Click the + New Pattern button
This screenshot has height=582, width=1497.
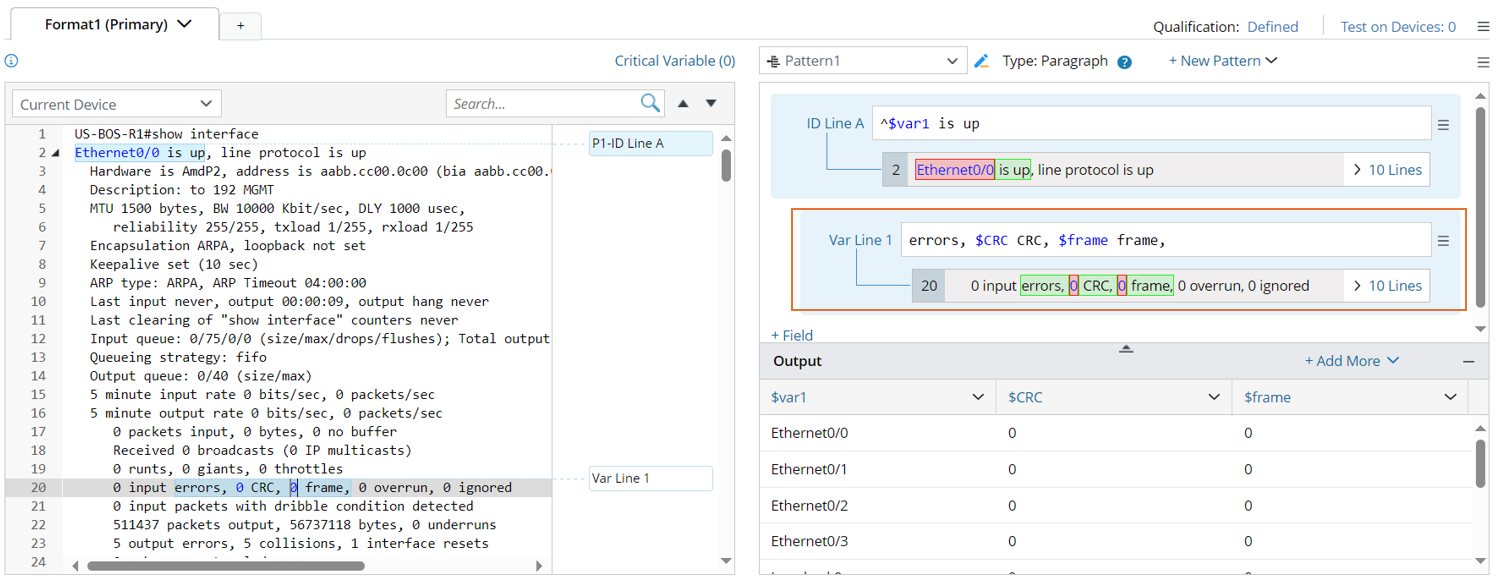1222,61
